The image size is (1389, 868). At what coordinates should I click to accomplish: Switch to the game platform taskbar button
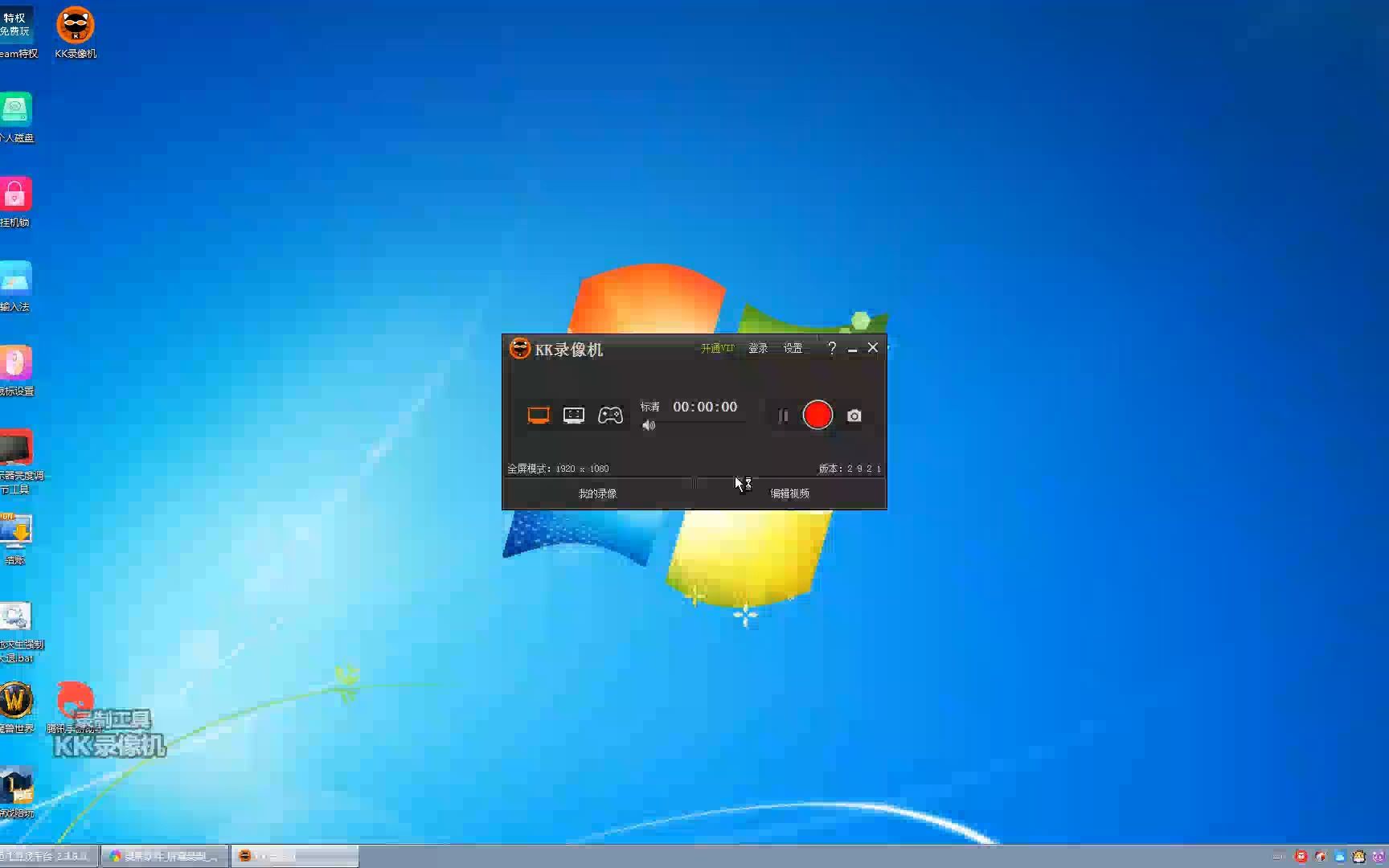(x=48, y=856)
